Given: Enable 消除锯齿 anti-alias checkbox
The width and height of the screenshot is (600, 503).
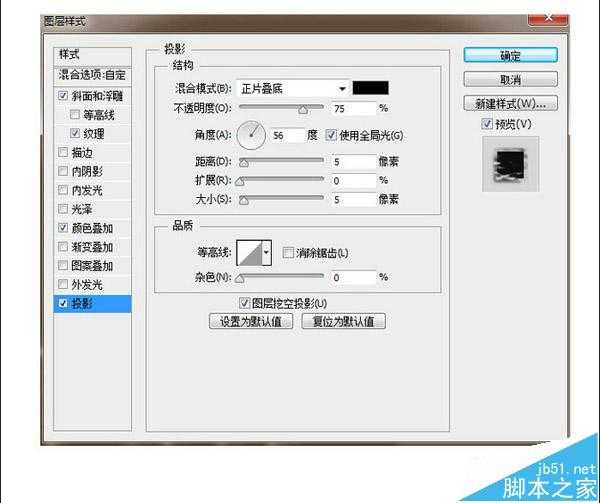Looking at the screenshot, I should coord(288,252).
